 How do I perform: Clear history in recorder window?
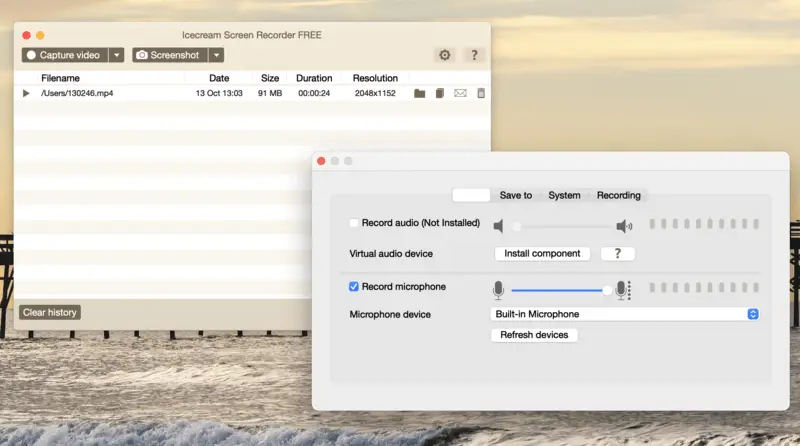click(x=49, y=312)
